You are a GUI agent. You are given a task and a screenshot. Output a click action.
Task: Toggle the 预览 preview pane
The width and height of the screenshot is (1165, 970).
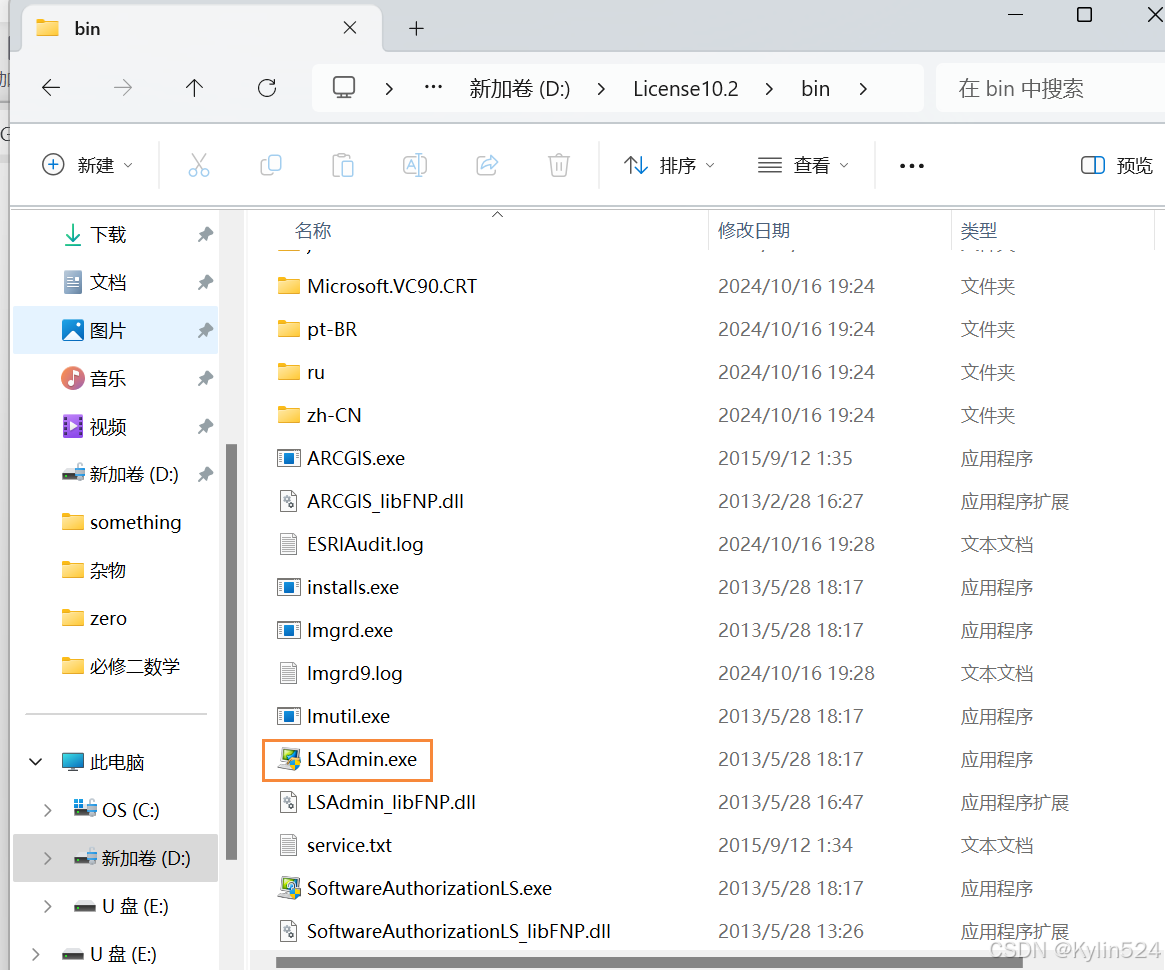[x=1116, y=165]
